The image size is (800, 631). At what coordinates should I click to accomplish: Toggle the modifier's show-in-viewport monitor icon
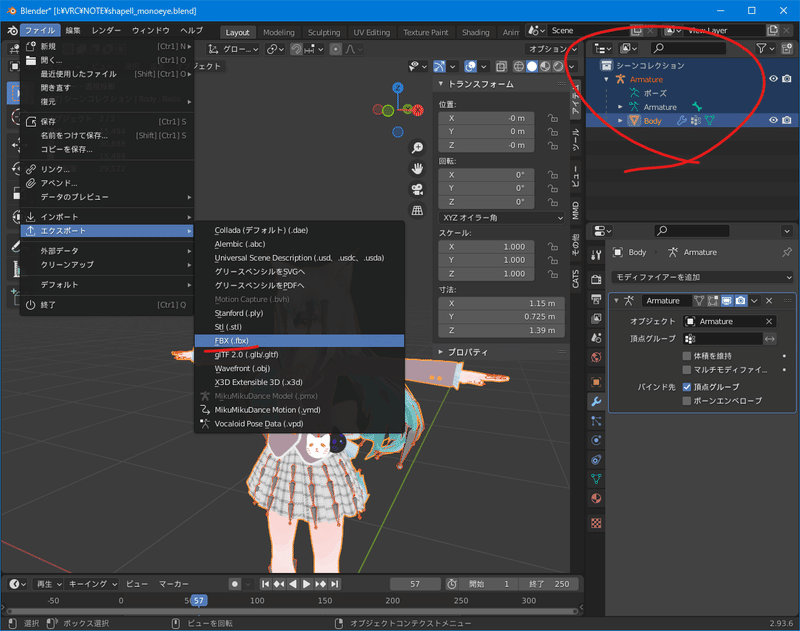[727, 300]
